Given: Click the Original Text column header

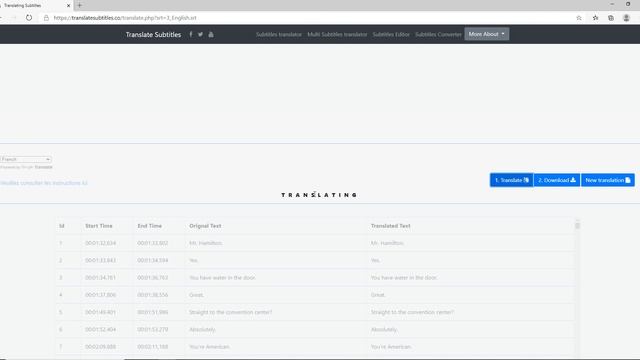Looking at the screenshot, I should coord(205,226).
